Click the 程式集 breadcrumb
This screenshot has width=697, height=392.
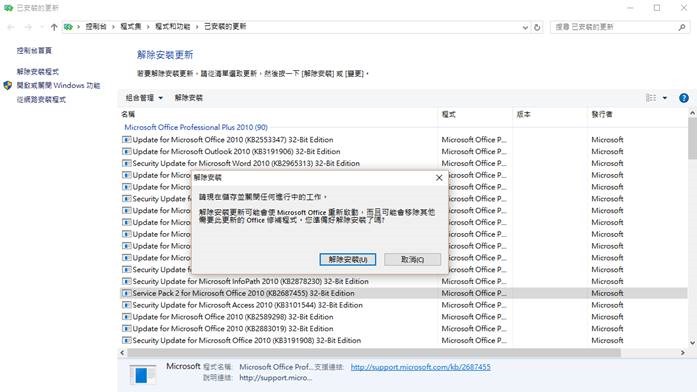point(131,27)
